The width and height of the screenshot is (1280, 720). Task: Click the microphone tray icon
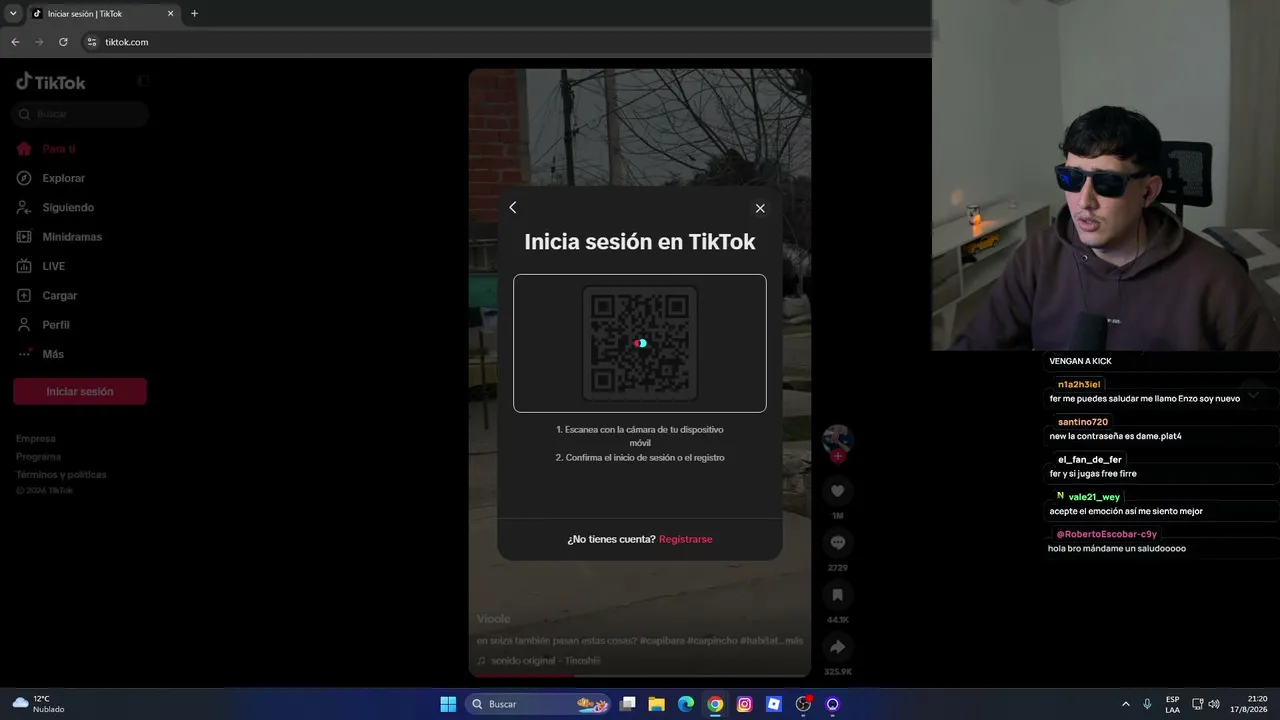click(1147, 704)
